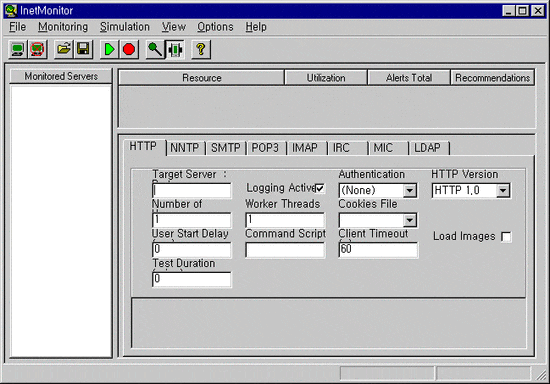Screen dimensions: 550x384
Task: Click the add monitored server computer icon
Action: (x=18, y=49)
